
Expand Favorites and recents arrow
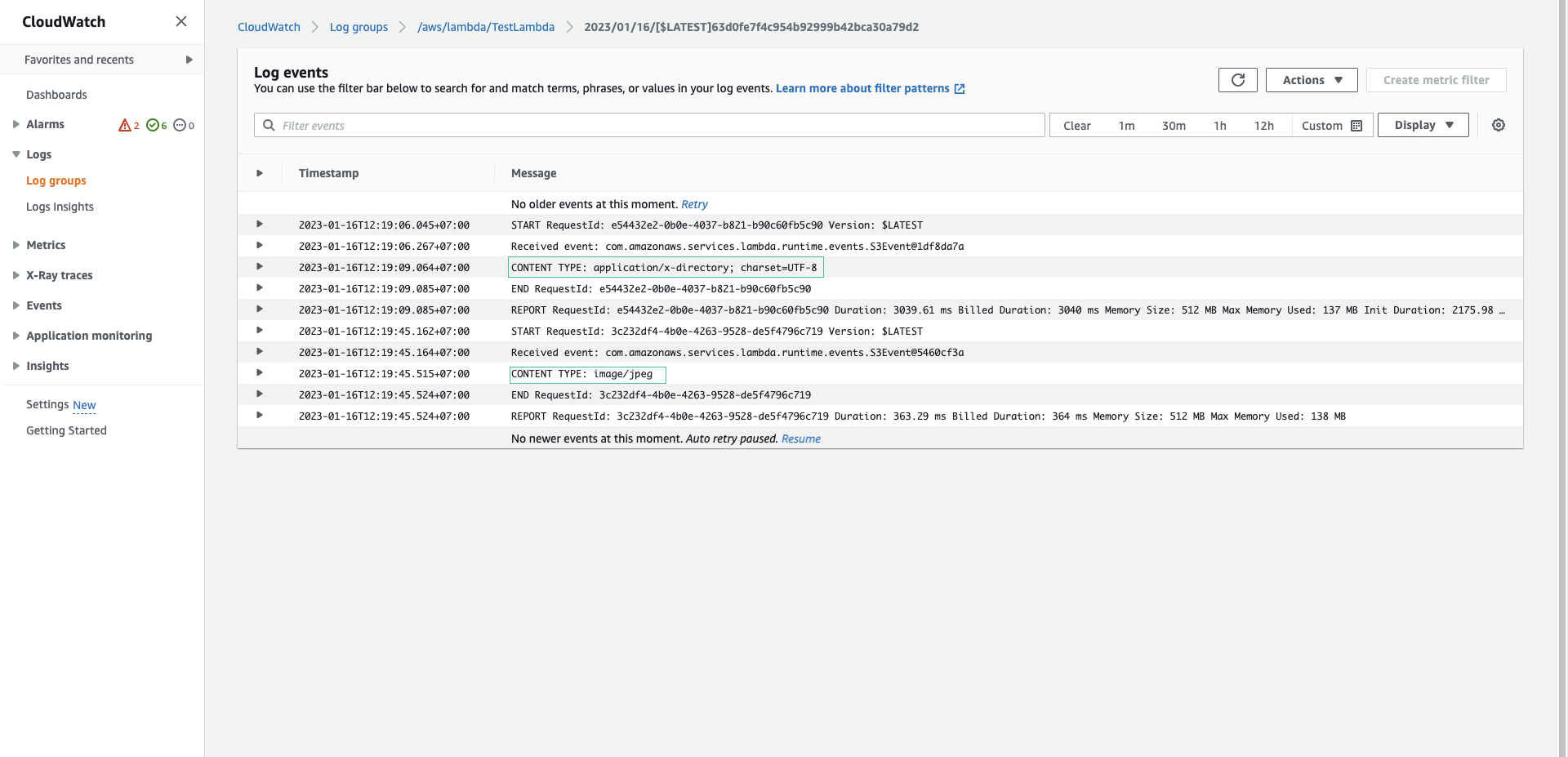189,60
